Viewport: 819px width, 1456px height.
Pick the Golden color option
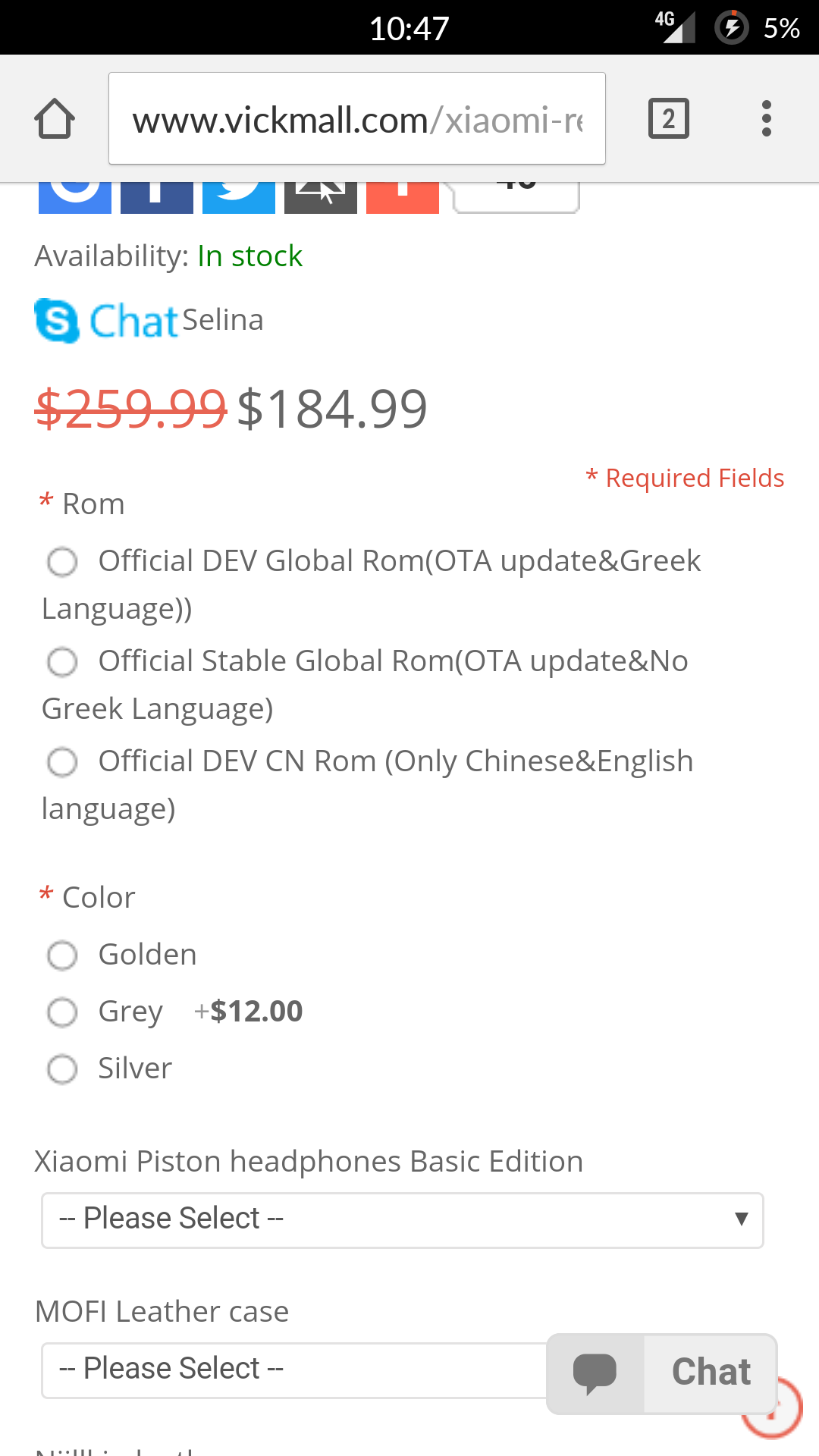tap(62, 955)
